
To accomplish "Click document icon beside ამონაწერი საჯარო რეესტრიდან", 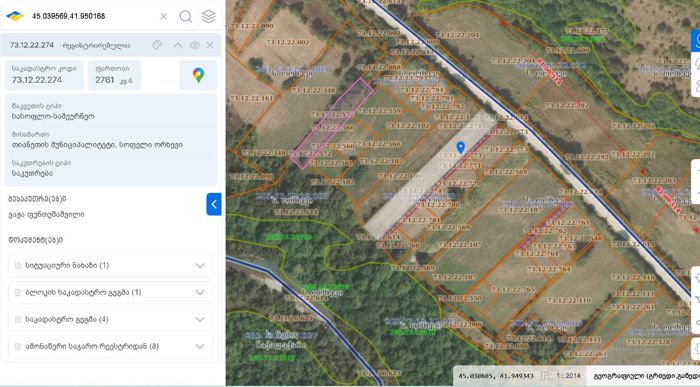I will (18, 346).
